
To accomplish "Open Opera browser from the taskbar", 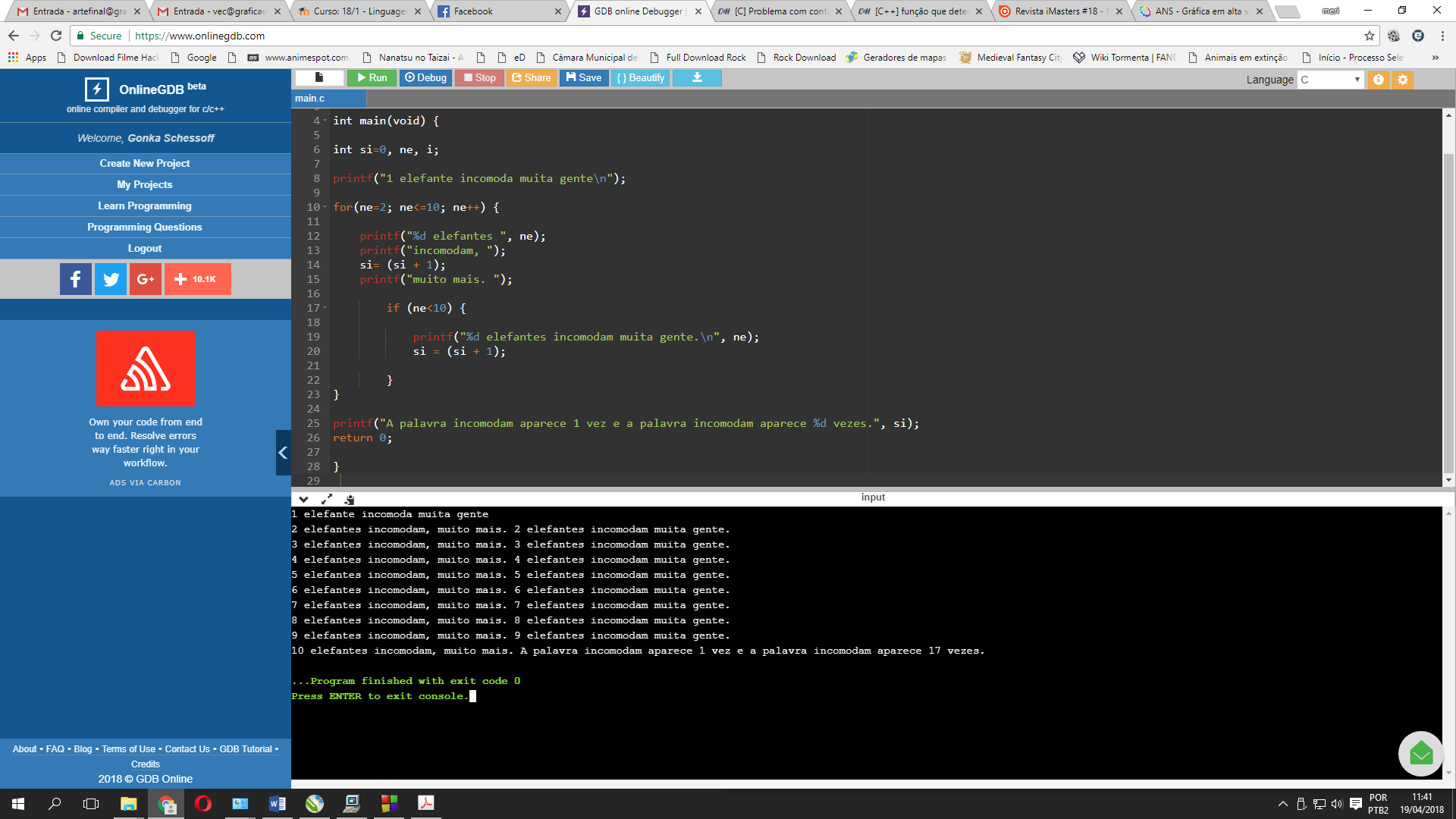I will pos(203,804).
